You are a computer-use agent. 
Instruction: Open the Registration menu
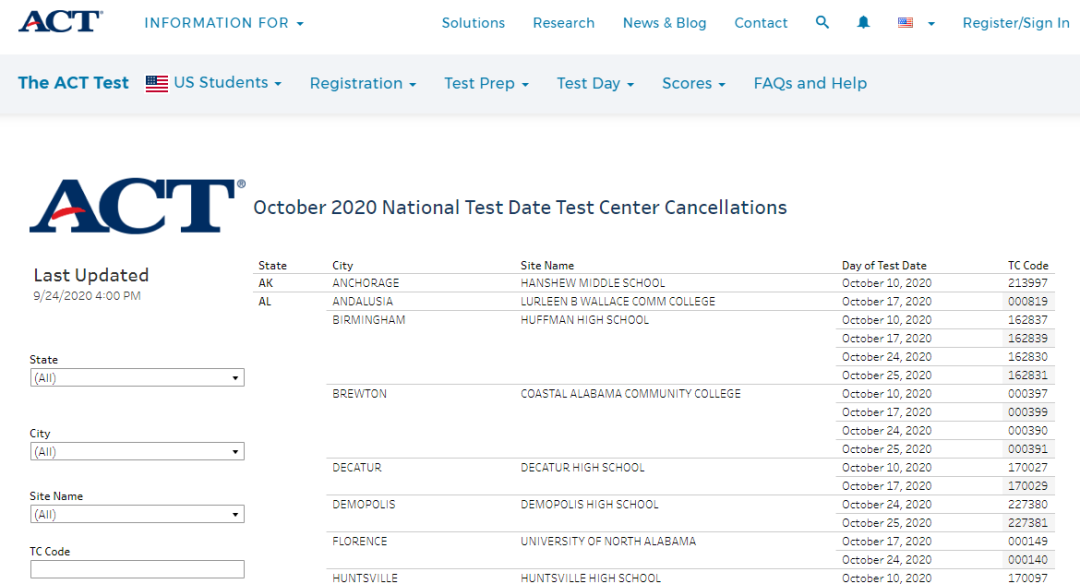pyautogui.click(x=362, y=84)
